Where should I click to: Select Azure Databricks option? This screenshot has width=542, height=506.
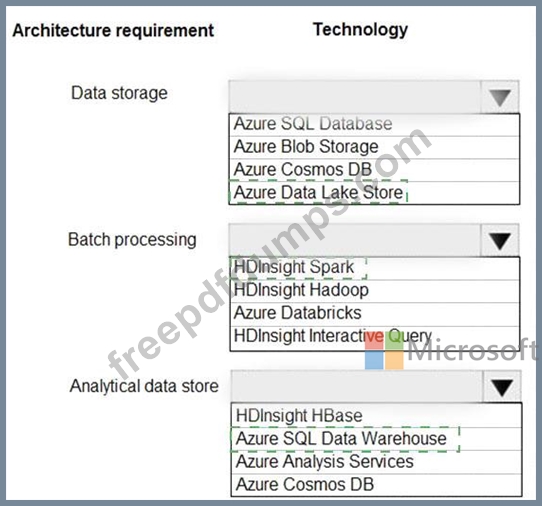tap(374, 314)
